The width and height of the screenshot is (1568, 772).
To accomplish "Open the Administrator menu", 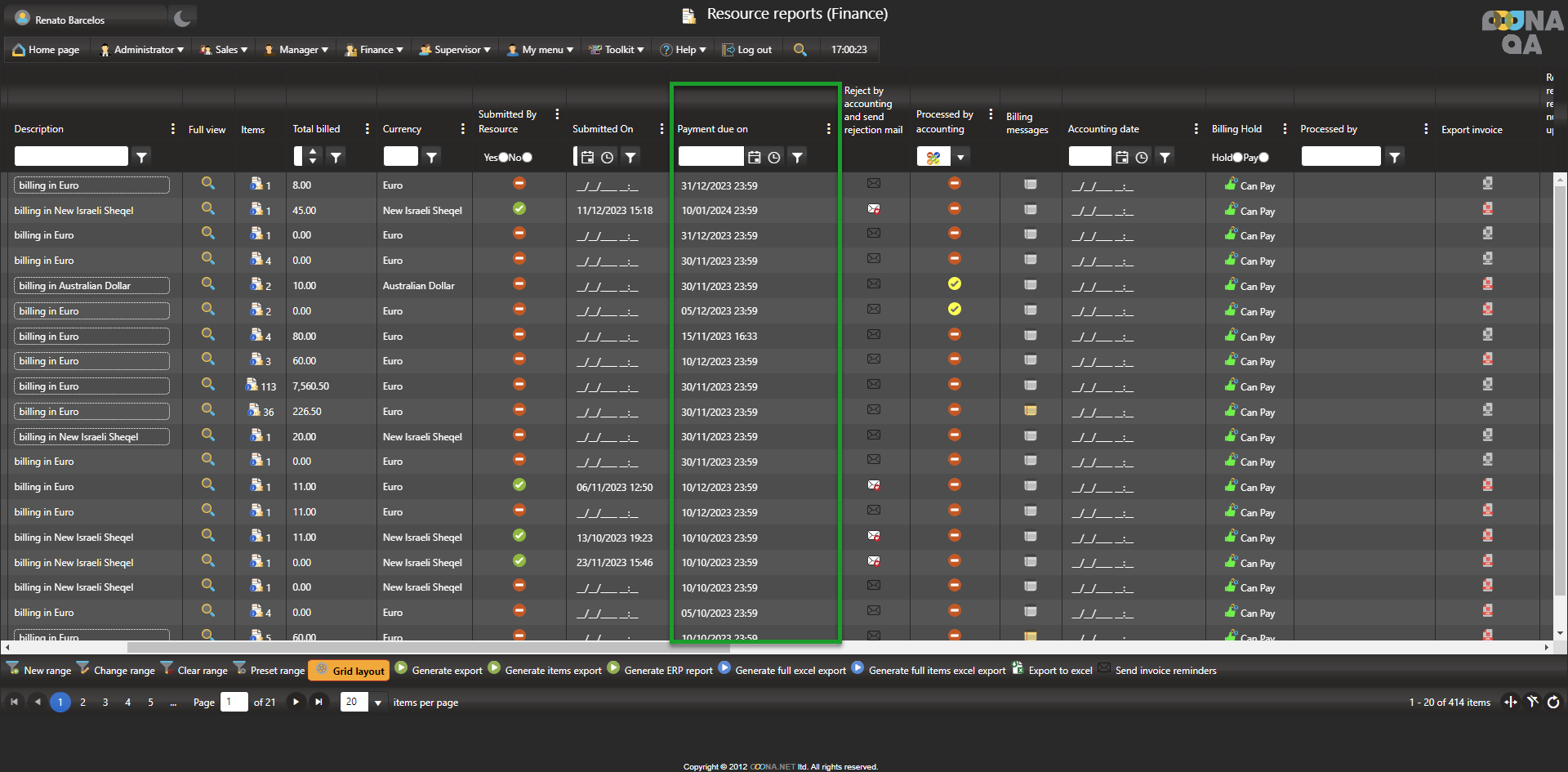I will tap(141, 50).
